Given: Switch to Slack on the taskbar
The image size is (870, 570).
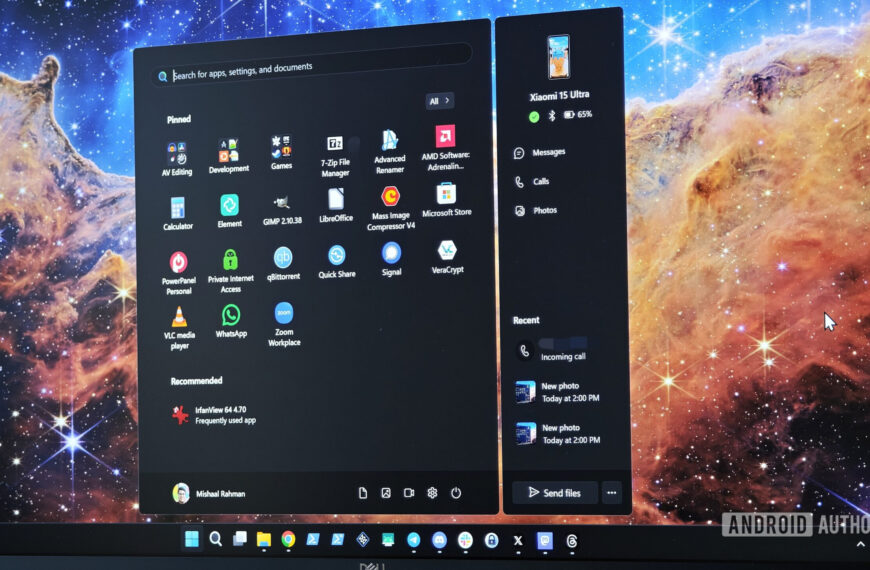Looking at the screenshot, I should coord(465,541).
